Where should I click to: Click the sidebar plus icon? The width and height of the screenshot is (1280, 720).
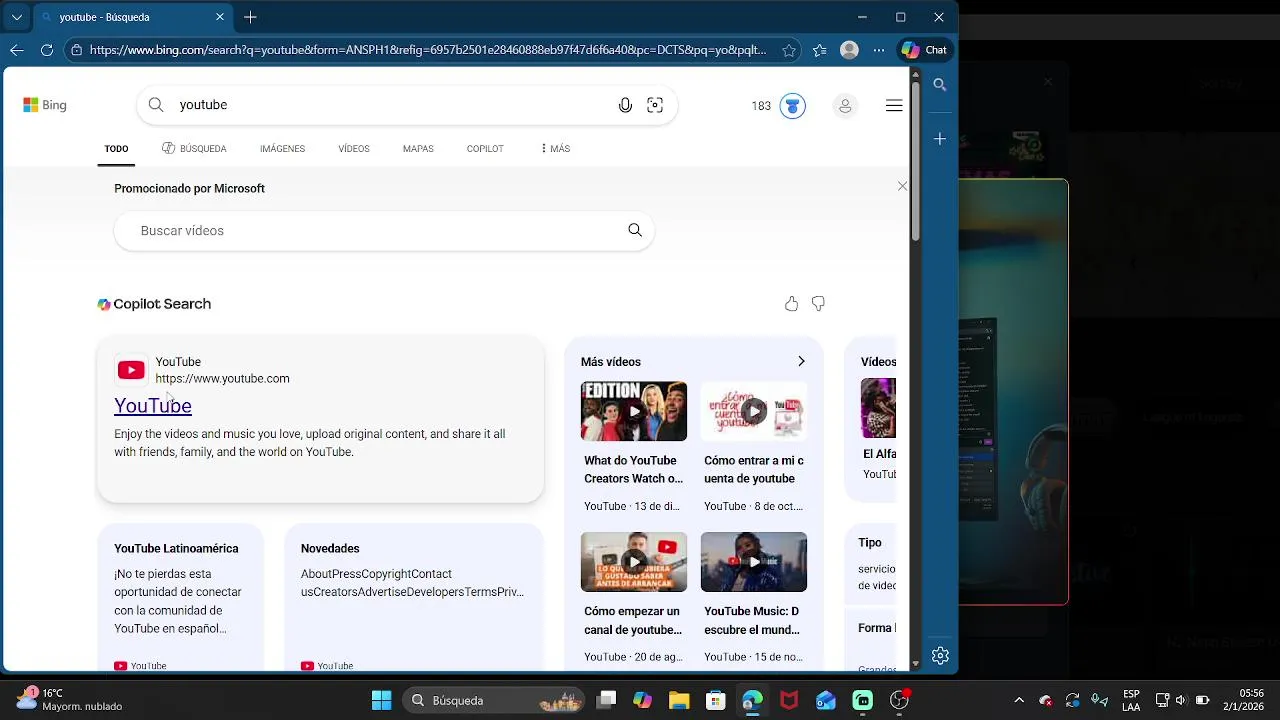pos(940,139)
